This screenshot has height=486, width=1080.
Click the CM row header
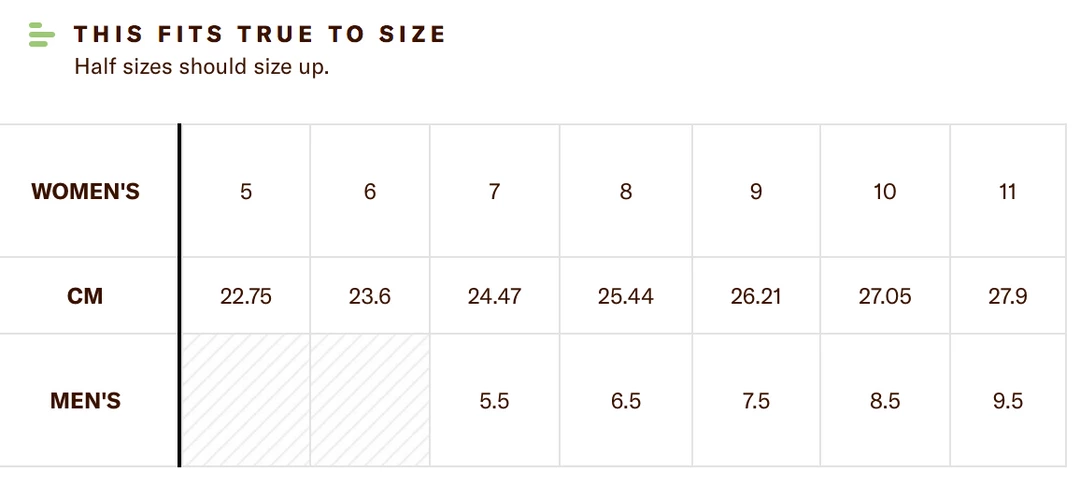[x=86, y=296]
